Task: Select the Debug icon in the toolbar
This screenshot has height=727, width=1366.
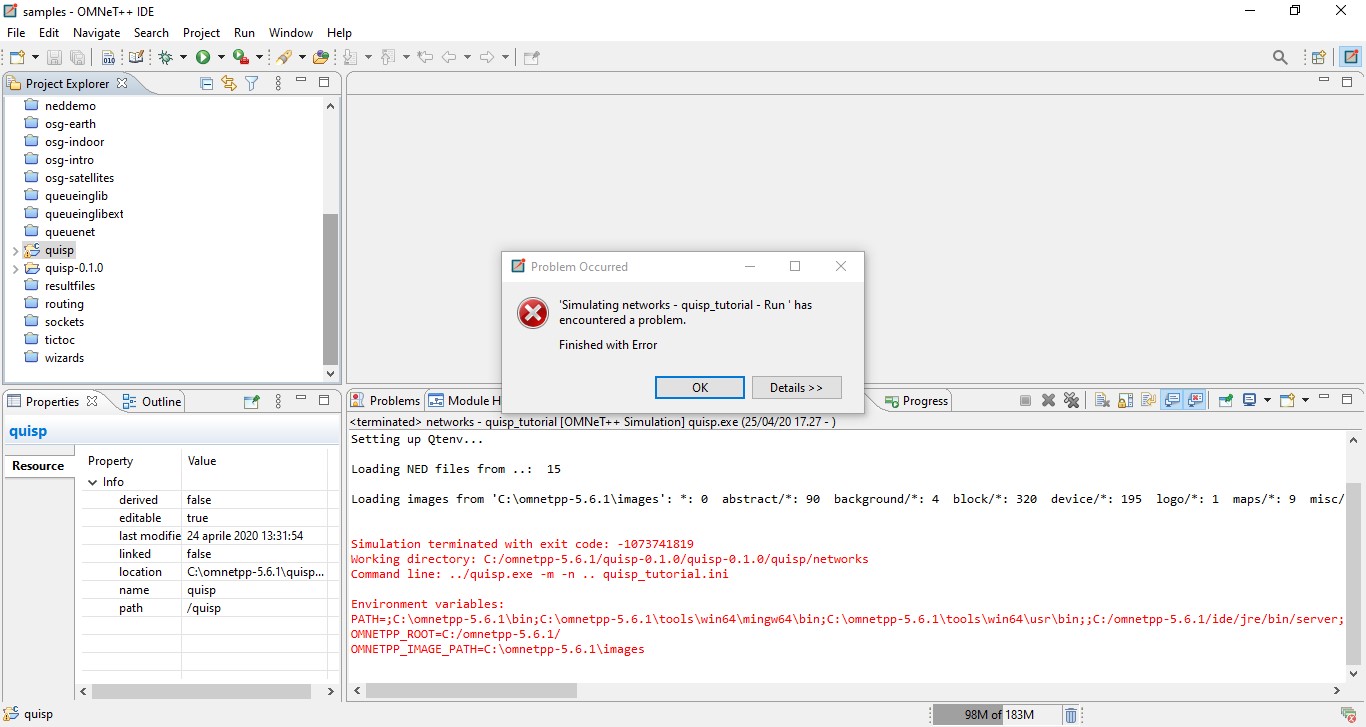Action: 167,57
